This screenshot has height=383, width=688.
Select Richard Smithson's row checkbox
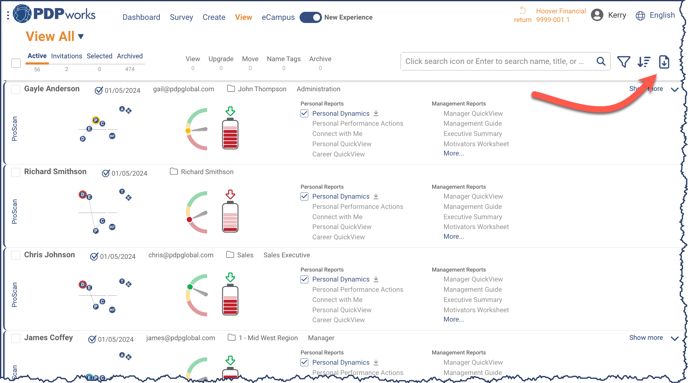[15, 172]
